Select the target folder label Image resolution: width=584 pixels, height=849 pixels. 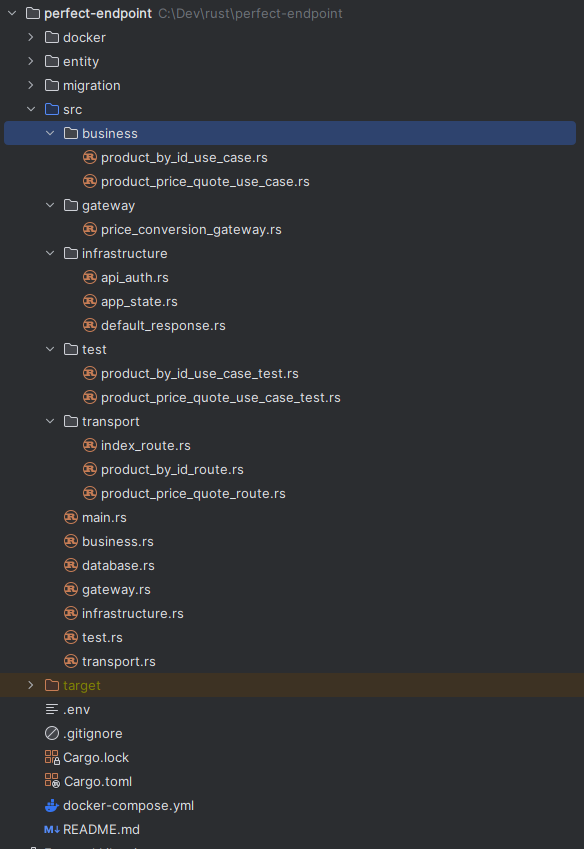click(82, 685)
